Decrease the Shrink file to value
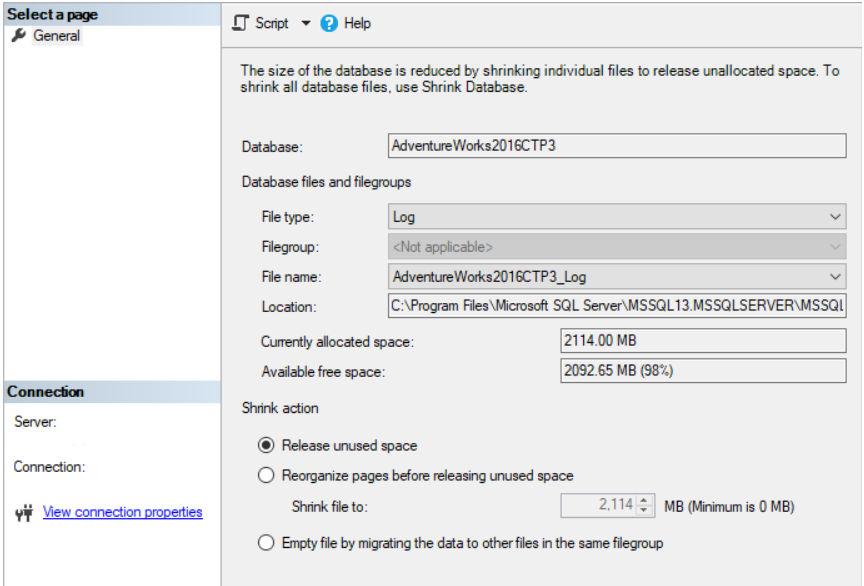This screenshot has height=586, width=864. point(645,511)
